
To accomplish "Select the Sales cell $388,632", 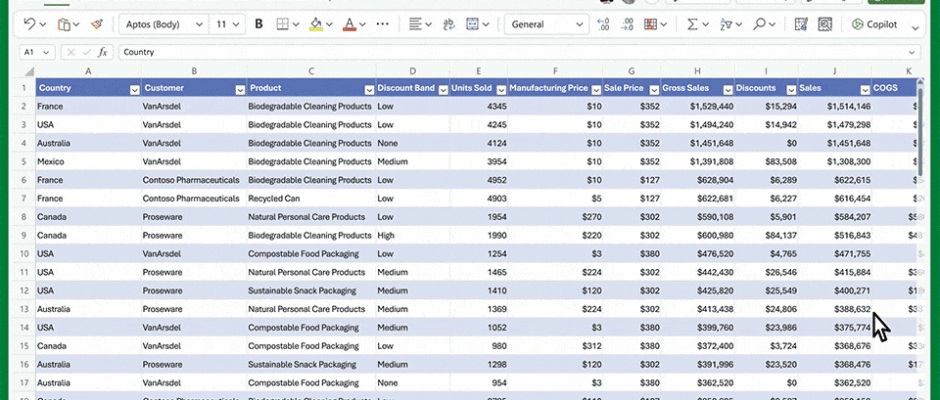I will (x=834, y=309).
